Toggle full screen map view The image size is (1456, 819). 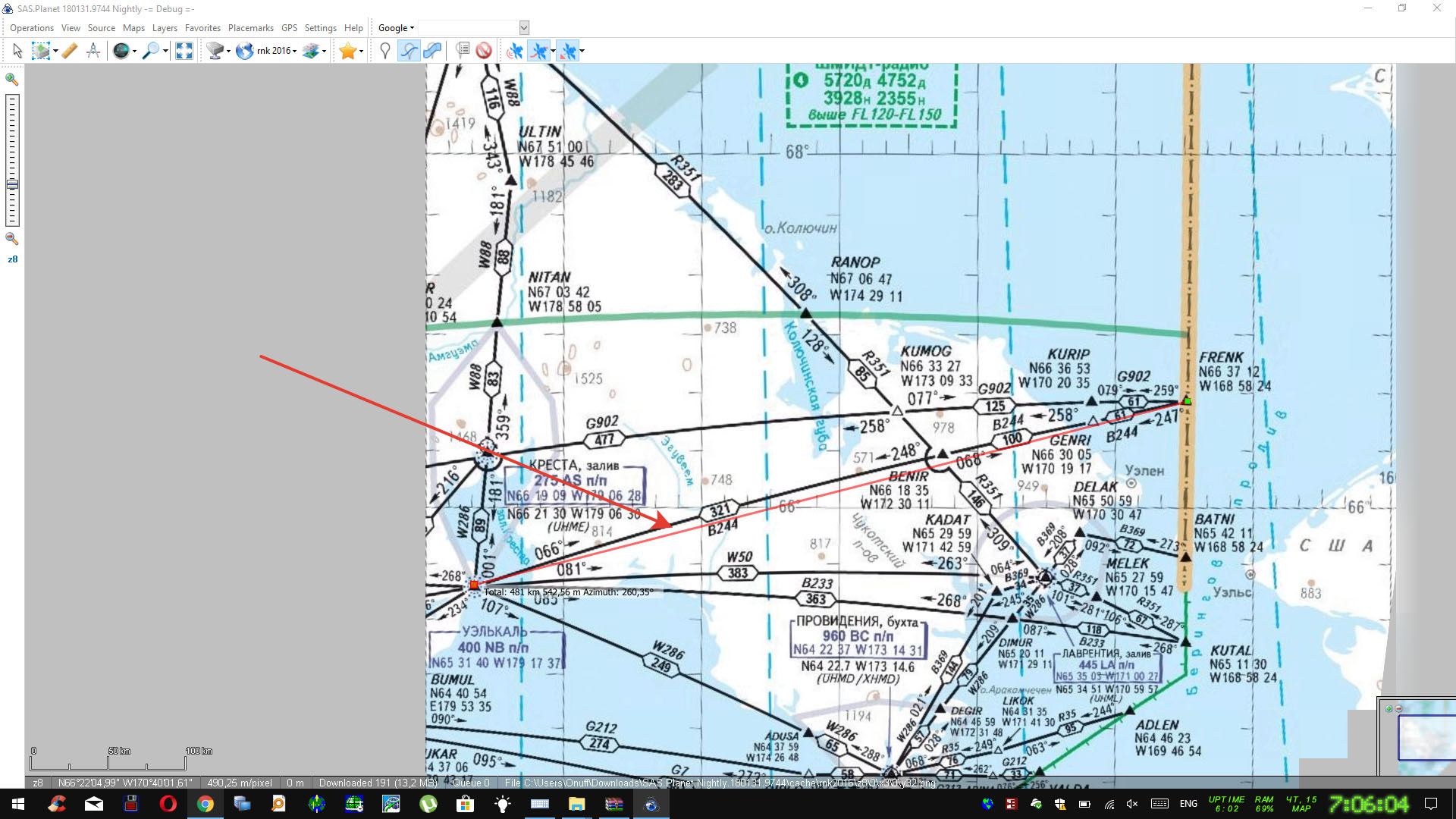pyautogui.click(x=184, y=51)
